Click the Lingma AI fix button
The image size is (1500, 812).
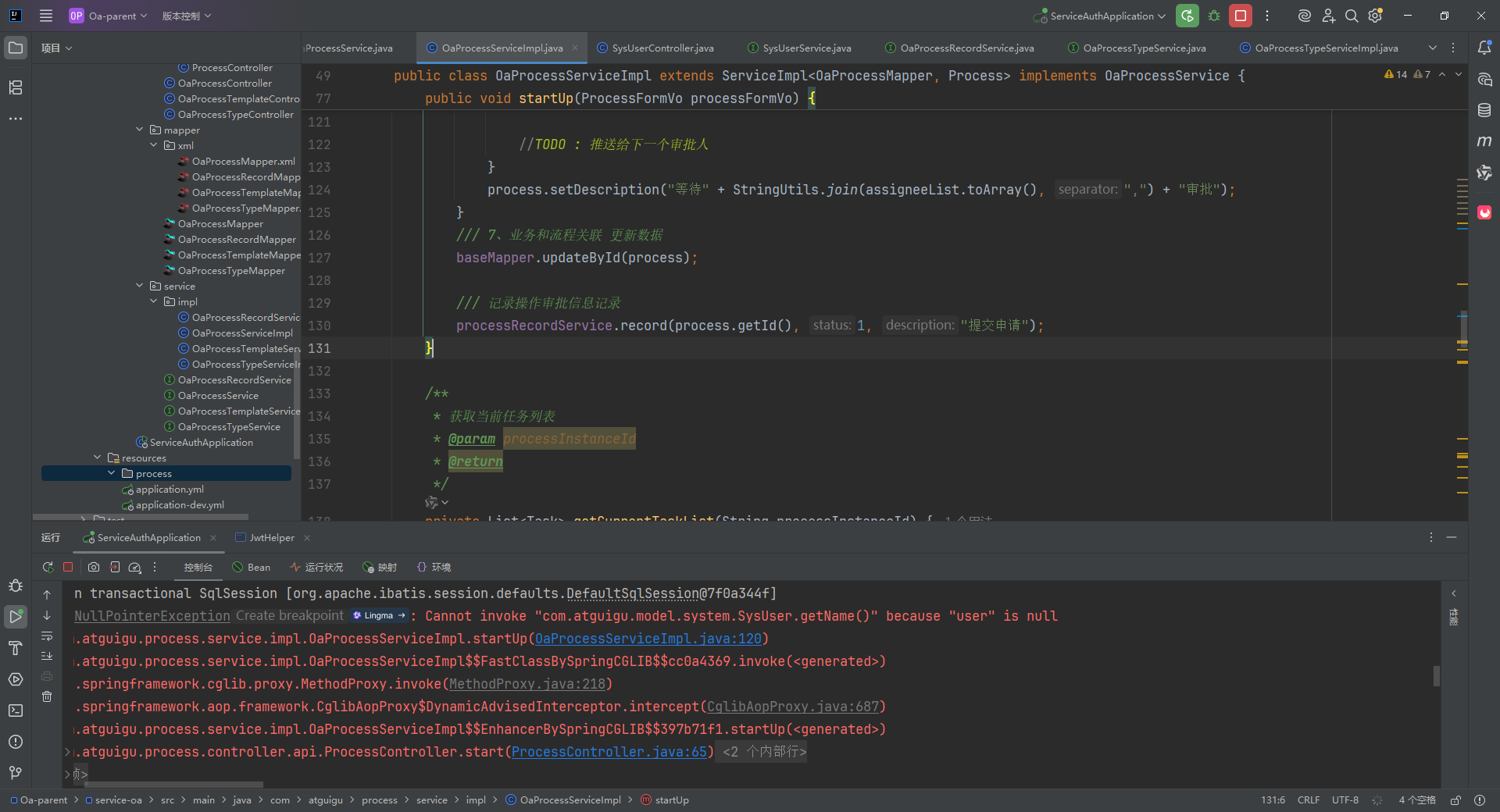tap(379, 616)
